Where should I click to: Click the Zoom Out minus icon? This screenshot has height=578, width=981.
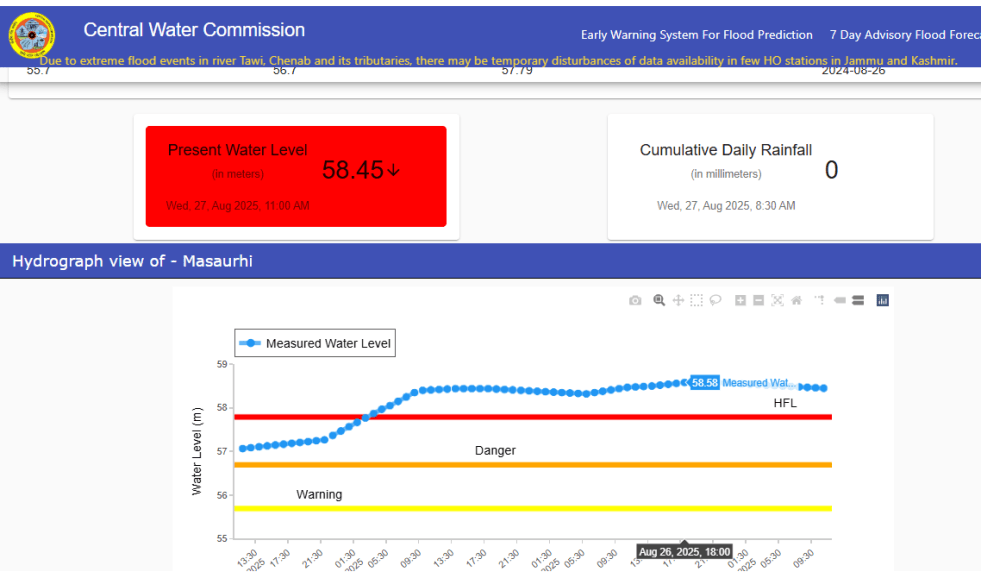(759, 300)
